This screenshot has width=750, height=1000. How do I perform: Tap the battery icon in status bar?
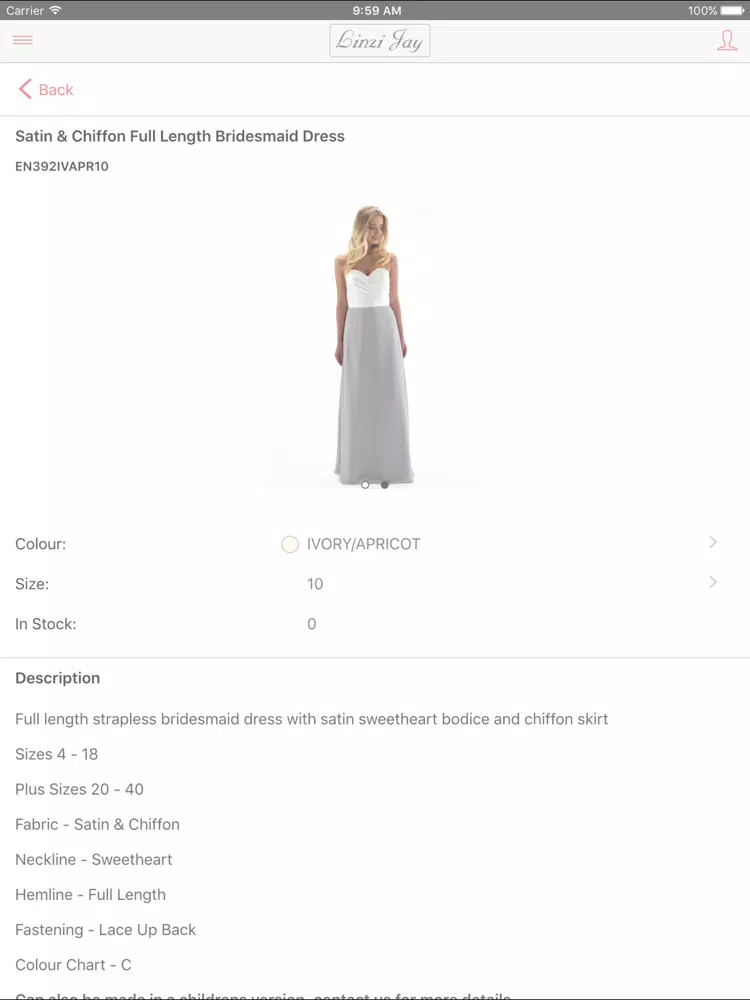(732, 10)
